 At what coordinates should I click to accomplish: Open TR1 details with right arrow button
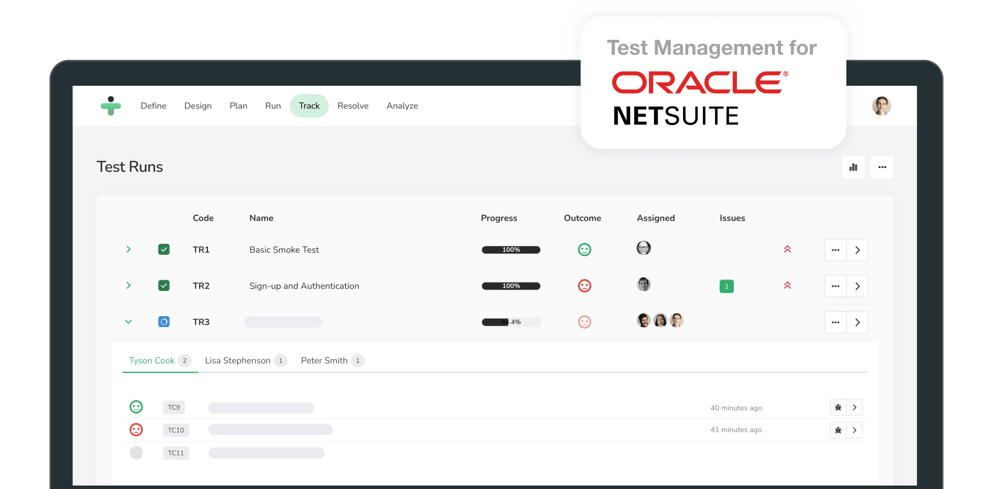coord(858,250)
